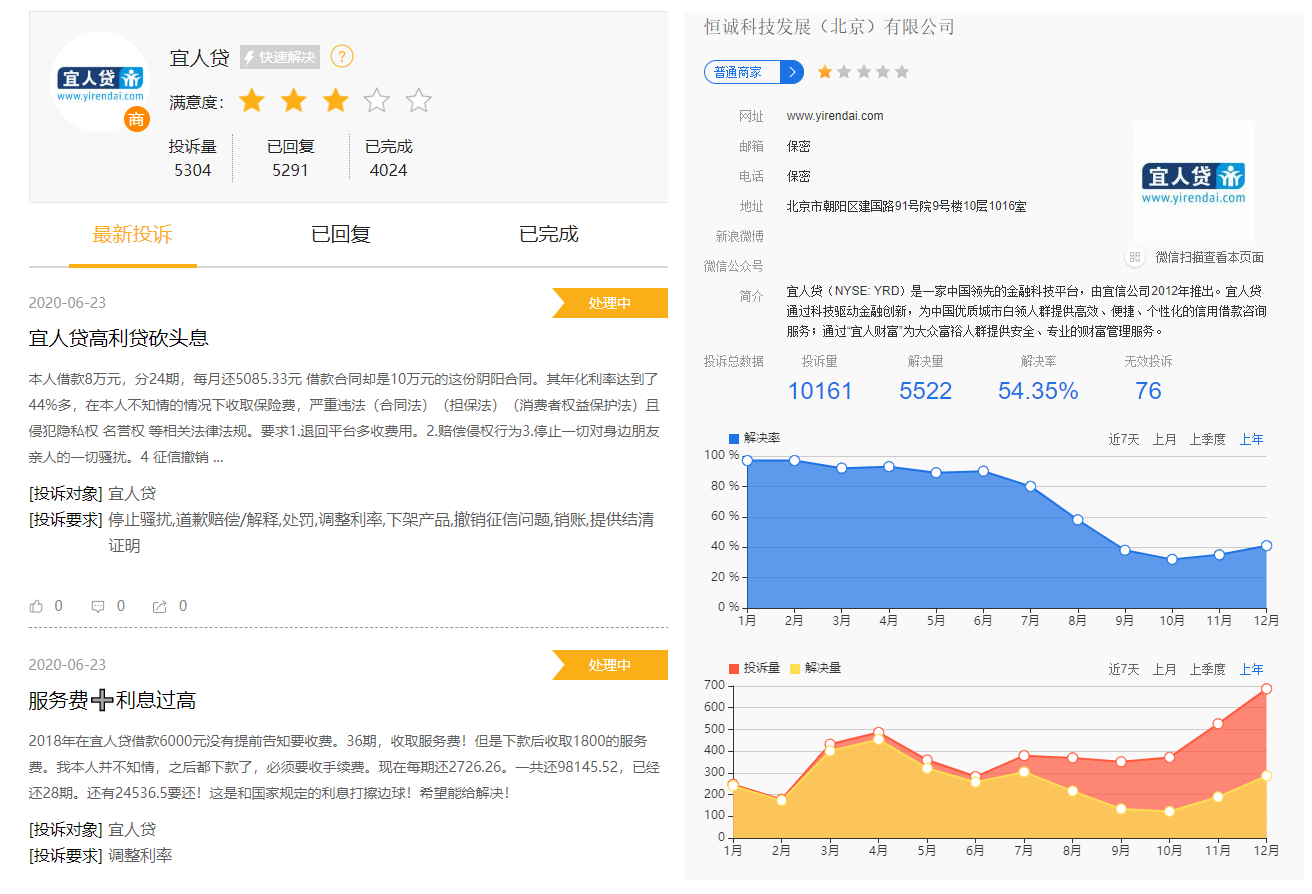Select 上季度 on the 投诉量 chart
Image resolution: width=1312 pixels, height=894 pixels.
coord(1207,669)
